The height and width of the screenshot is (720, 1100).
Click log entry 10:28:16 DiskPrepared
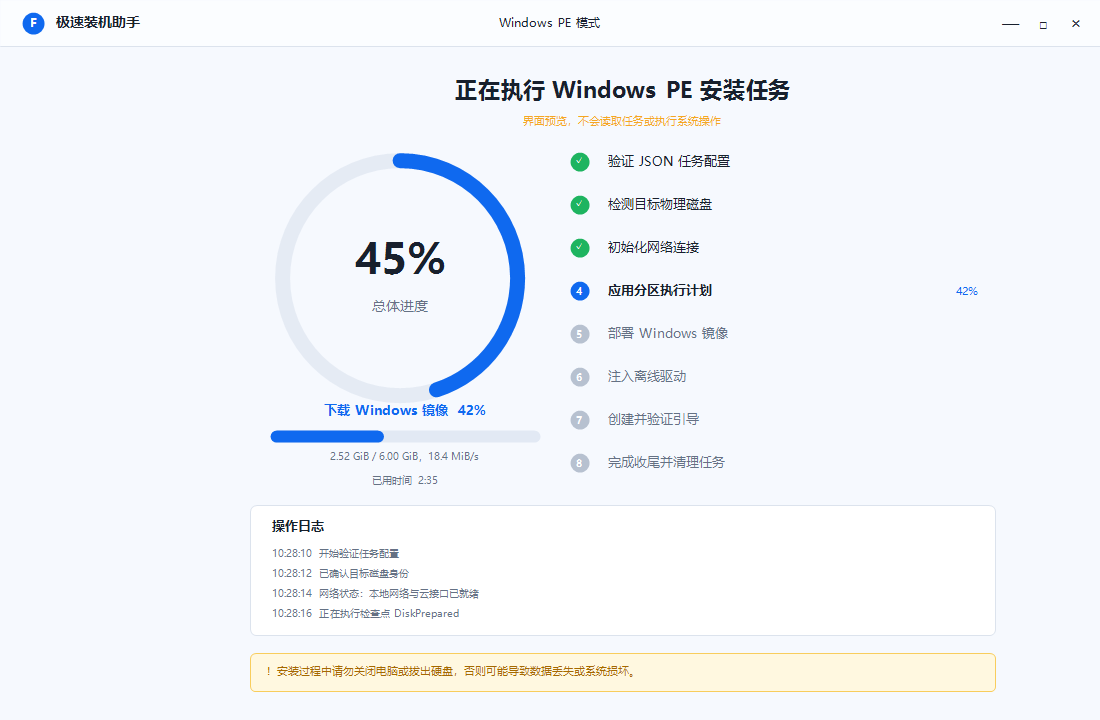coord(365,613)
